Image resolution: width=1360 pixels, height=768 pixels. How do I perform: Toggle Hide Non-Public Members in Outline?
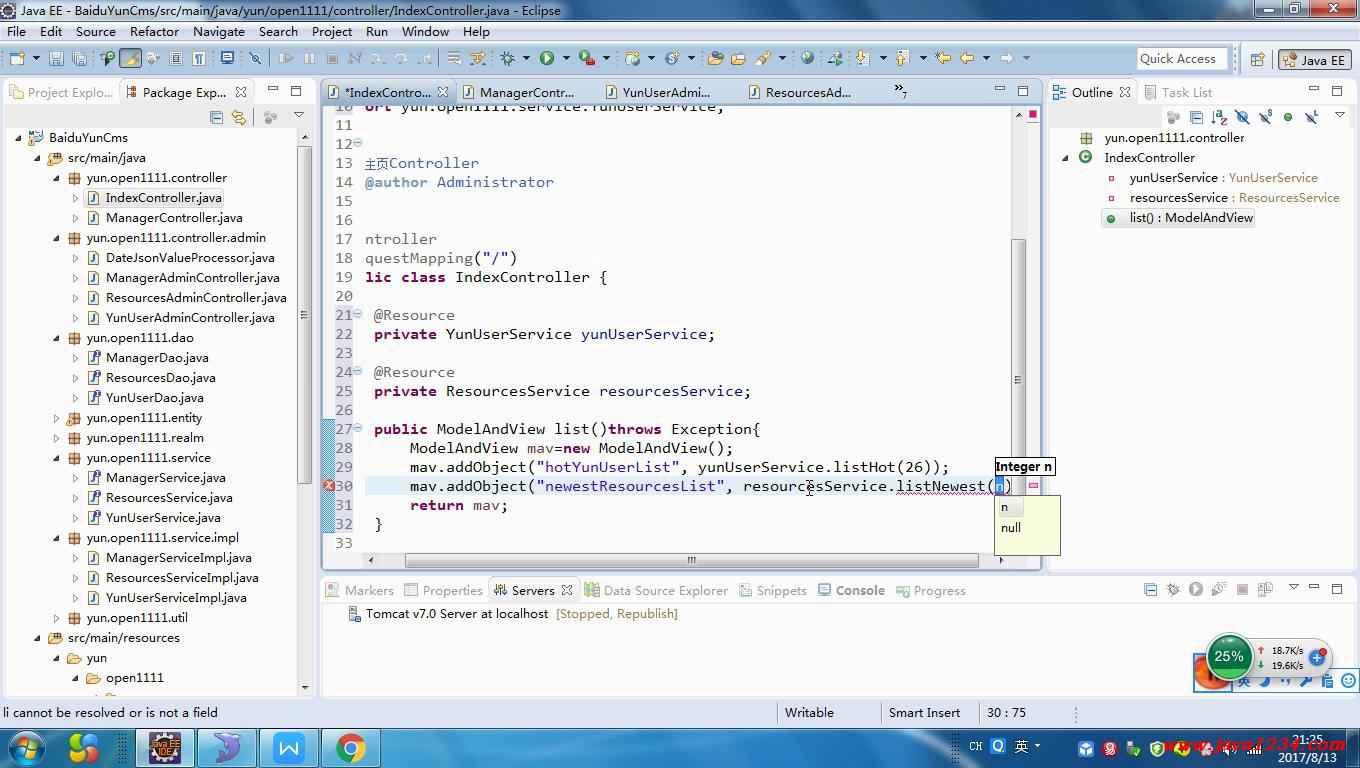tap(1288, 116)
